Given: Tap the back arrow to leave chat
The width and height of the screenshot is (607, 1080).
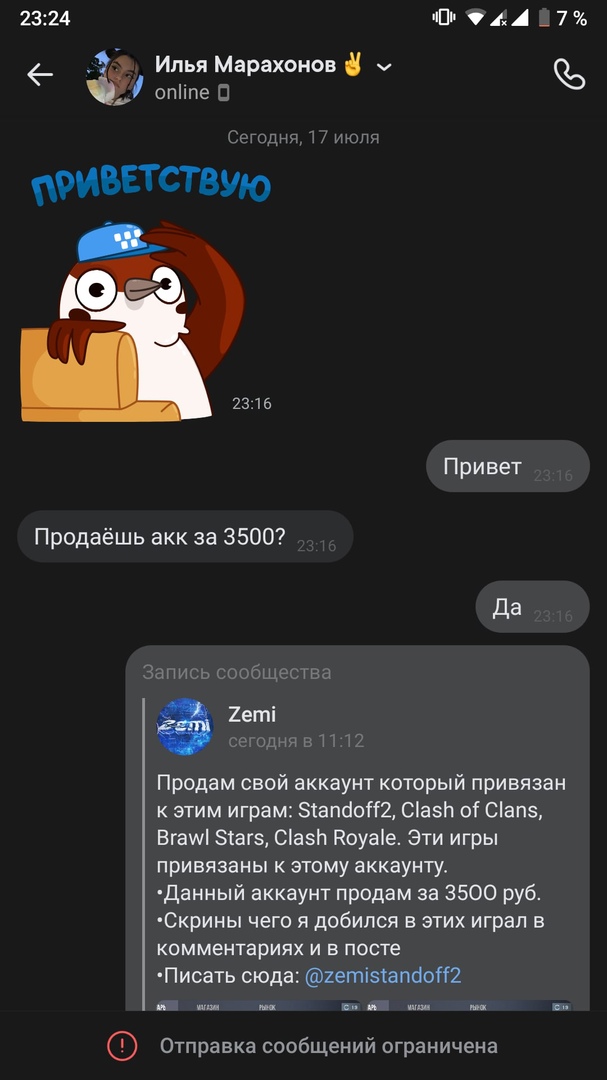Looking at the screenshot, I should click(x=40, y=75).
